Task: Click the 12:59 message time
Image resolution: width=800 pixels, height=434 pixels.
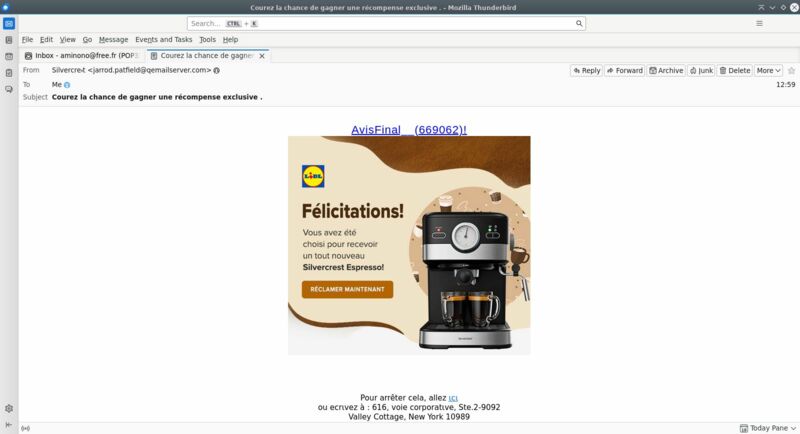Action: (785, 85)
